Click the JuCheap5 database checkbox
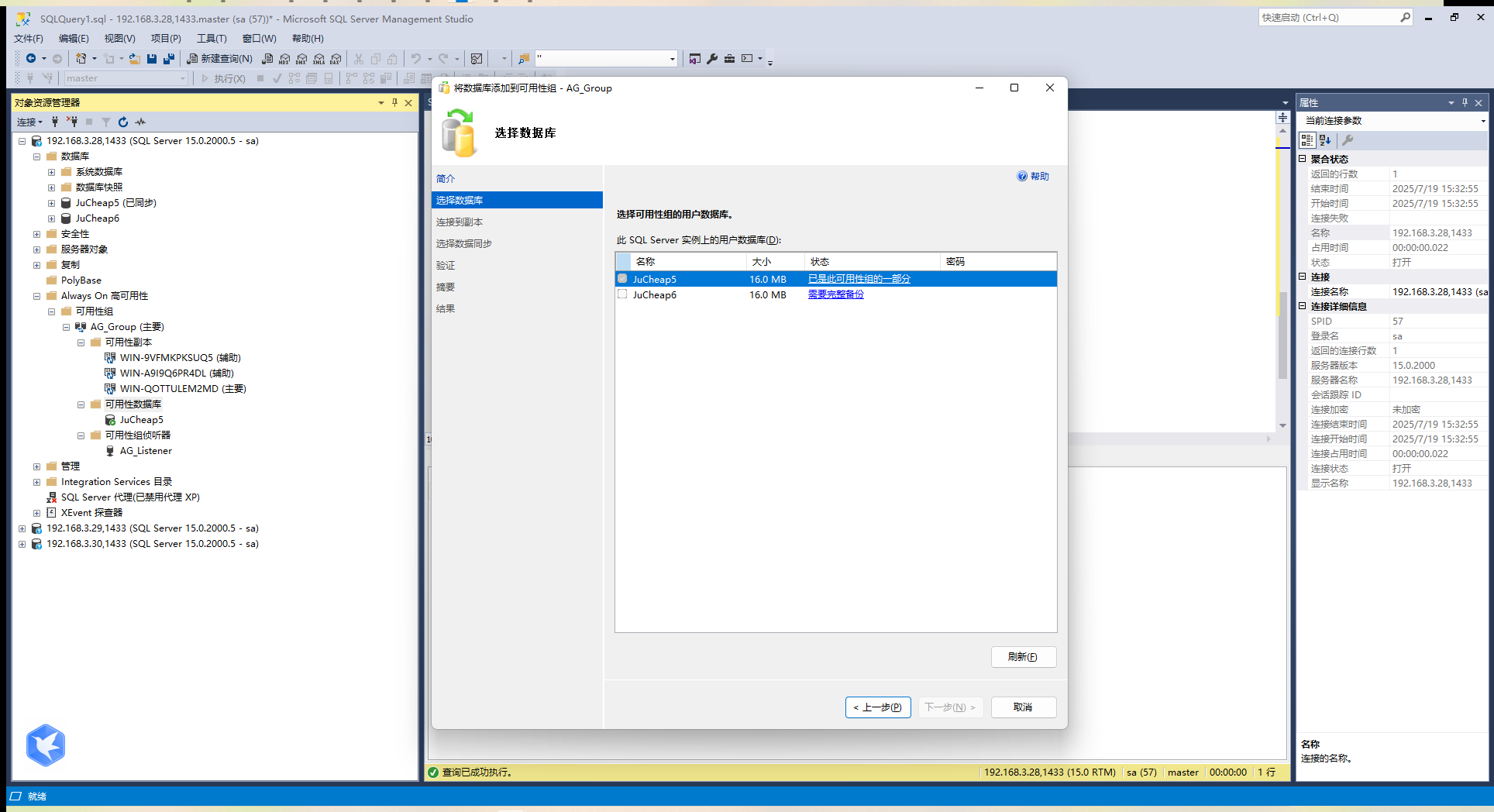This screenshot has height=812, width=1494. tap(622, 279)
